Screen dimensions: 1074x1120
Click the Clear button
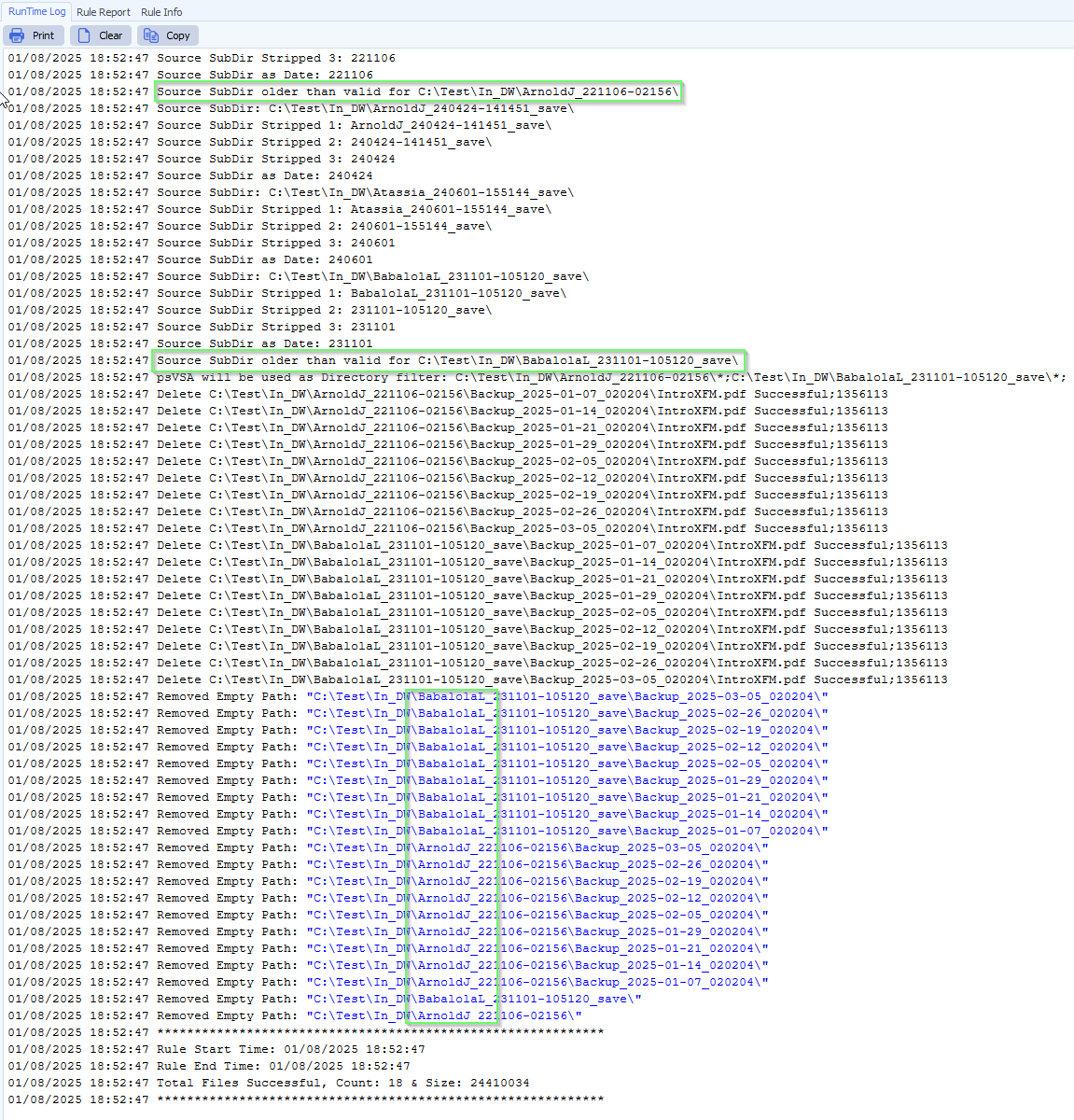101,35
